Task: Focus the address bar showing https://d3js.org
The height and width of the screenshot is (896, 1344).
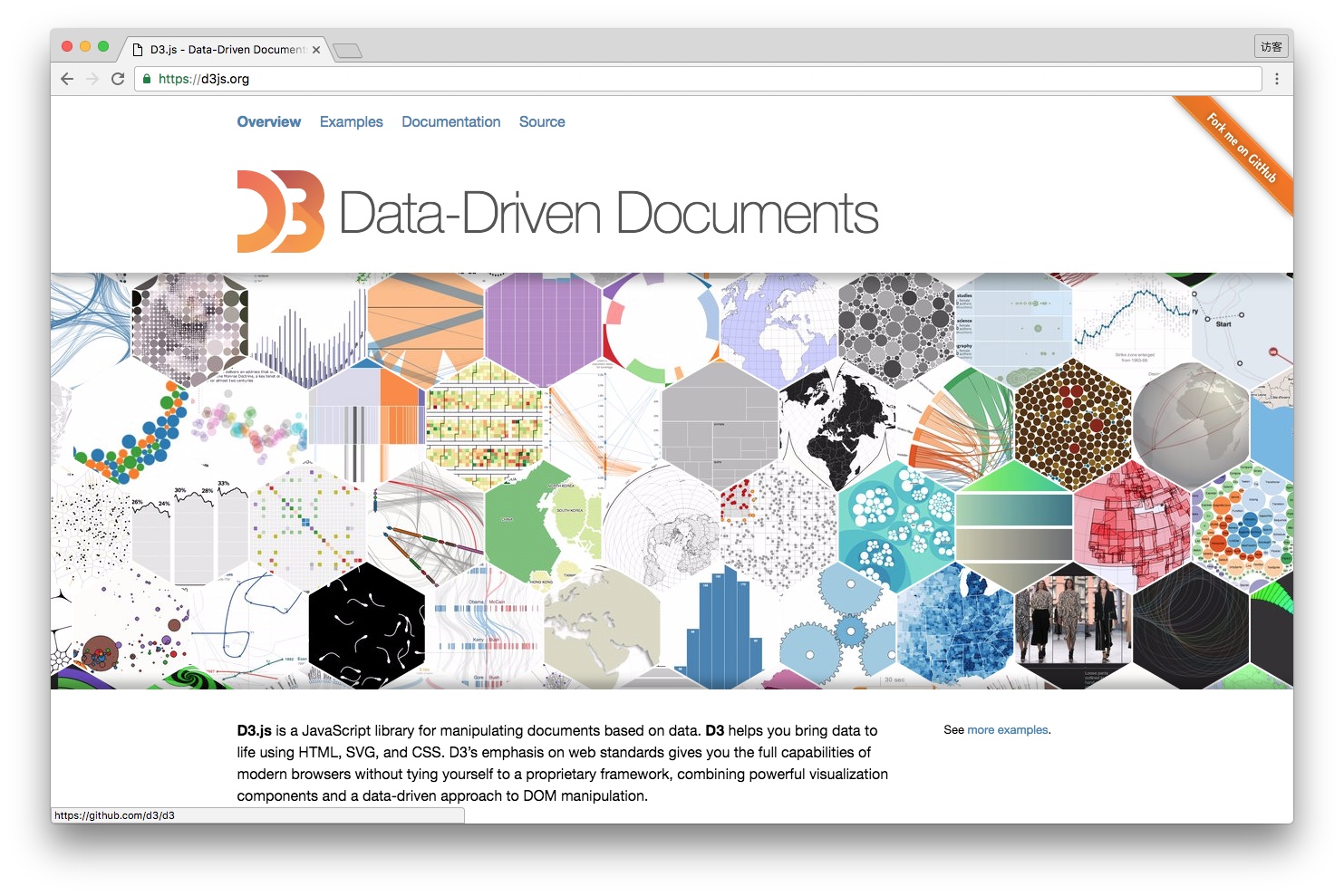Action: (698, 79)
